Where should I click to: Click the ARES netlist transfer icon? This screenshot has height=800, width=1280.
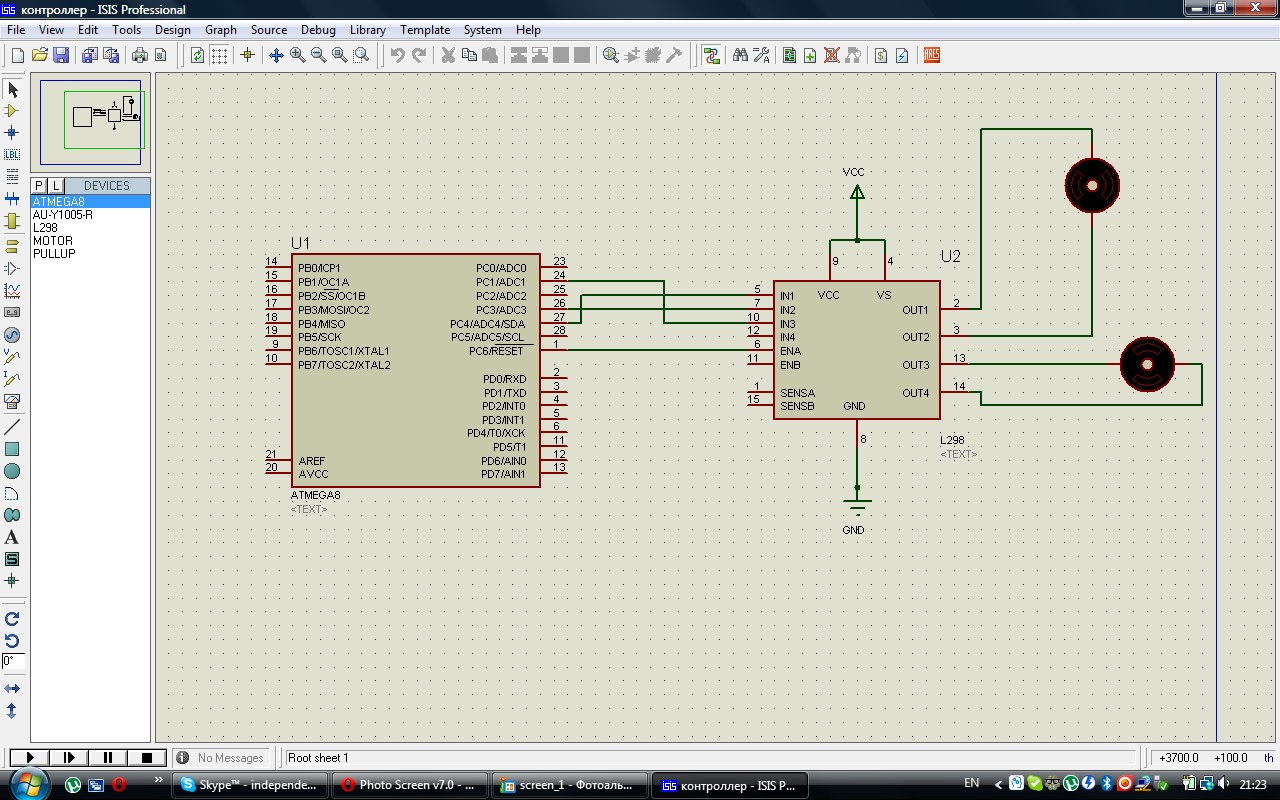tap(932, 56)
